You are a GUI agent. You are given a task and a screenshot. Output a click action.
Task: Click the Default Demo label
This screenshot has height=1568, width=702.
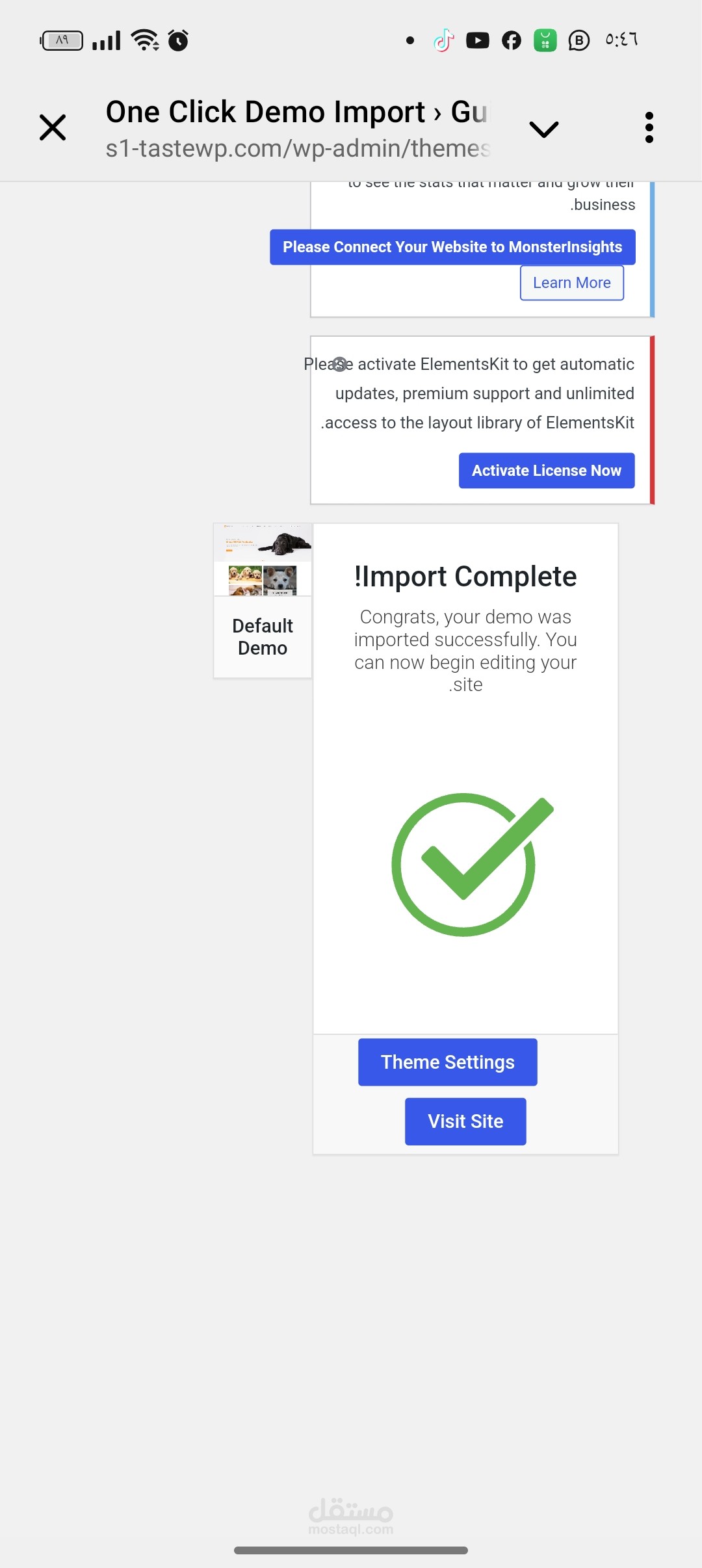pyautogui.click(x=263, y=637)
